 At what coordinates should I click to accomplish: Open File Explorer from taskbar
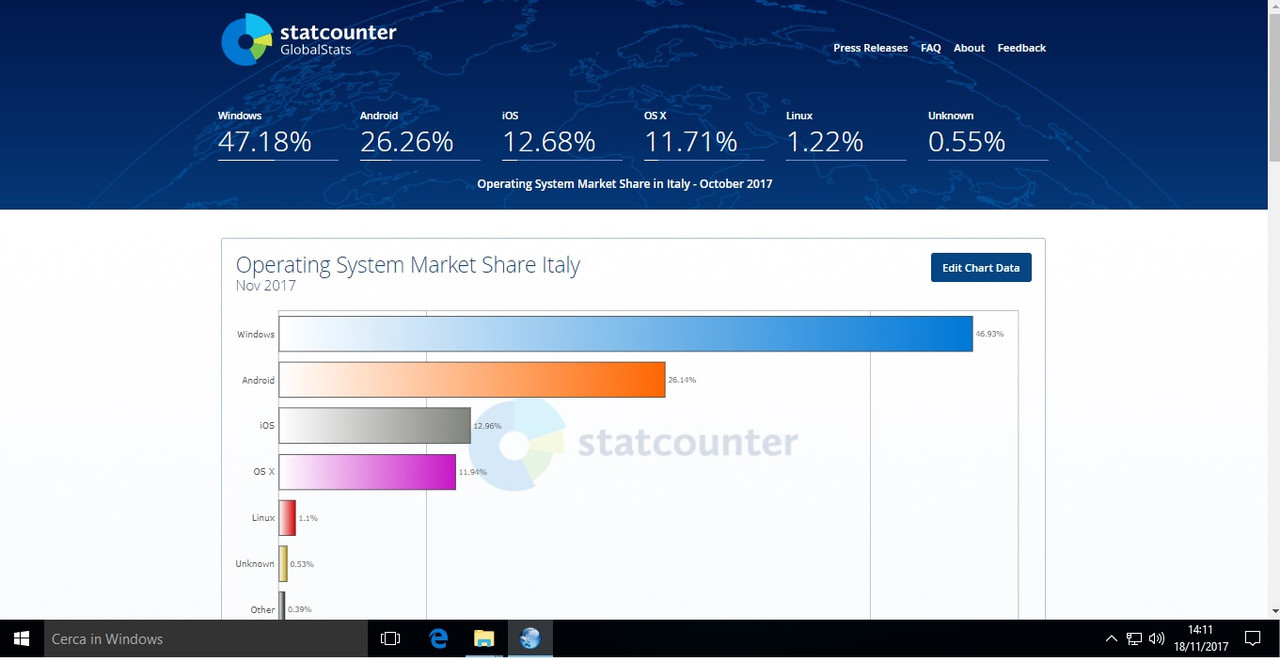(484, 638)
